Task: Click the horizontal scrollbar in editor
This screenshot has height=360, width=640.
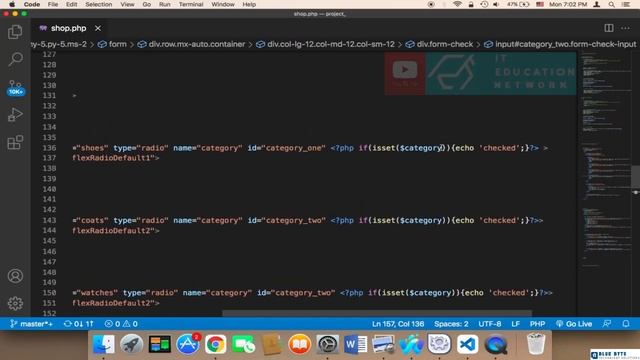Action: 377,313
